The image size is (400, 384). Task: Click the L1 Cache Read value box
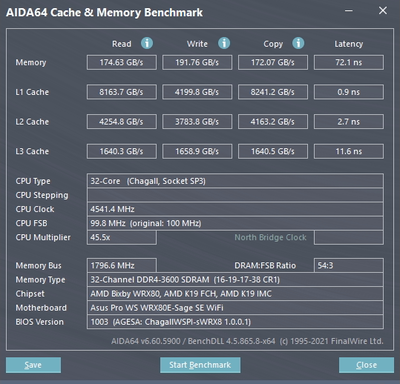tap(122, 92)
